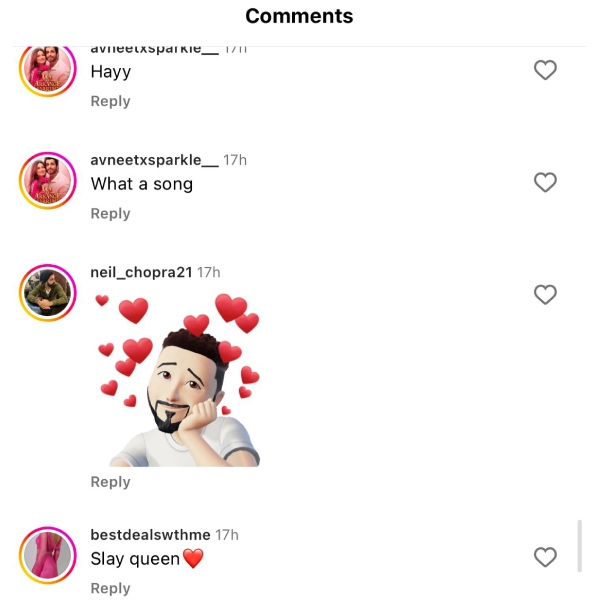Click the comments scrollbar handle

click(x=580, y=545)
